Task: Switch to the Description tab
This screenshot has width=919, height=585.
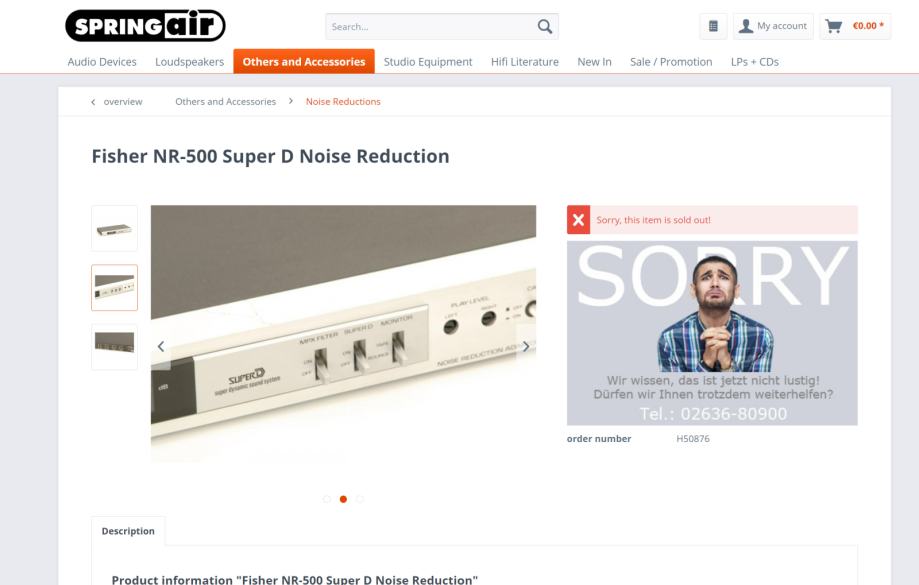Action: [x=128, y=531]
